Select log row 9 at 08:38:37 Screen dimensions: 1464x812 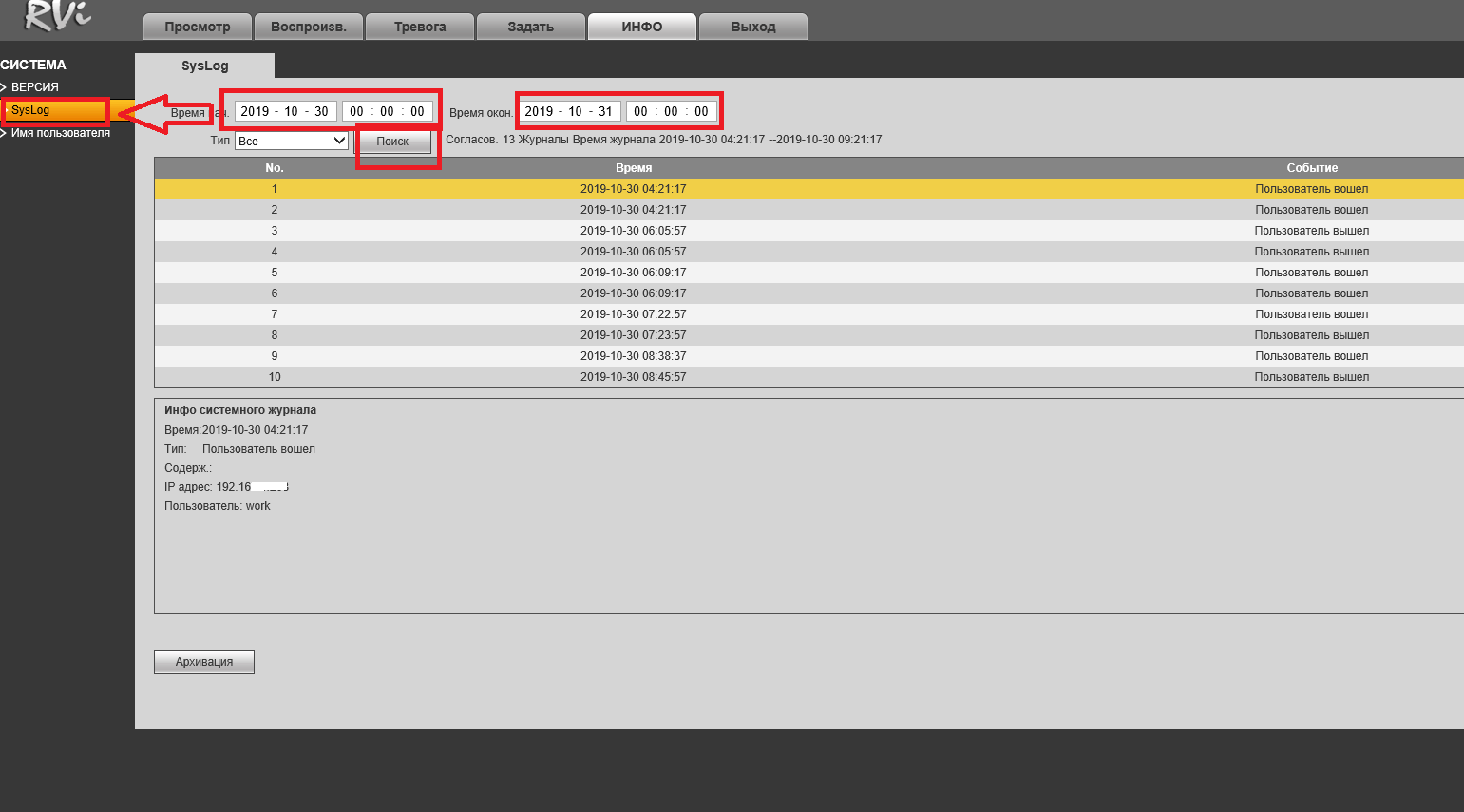coord(809,356)
